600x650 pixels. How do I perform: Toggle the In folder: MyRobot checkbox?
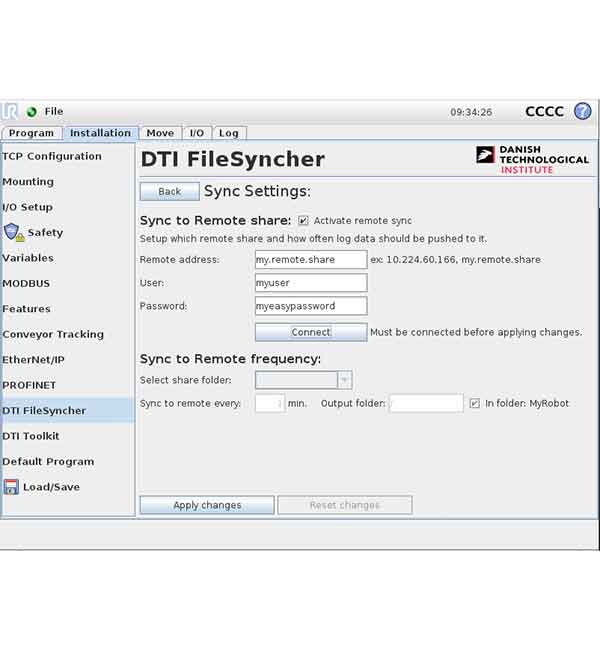475,403
